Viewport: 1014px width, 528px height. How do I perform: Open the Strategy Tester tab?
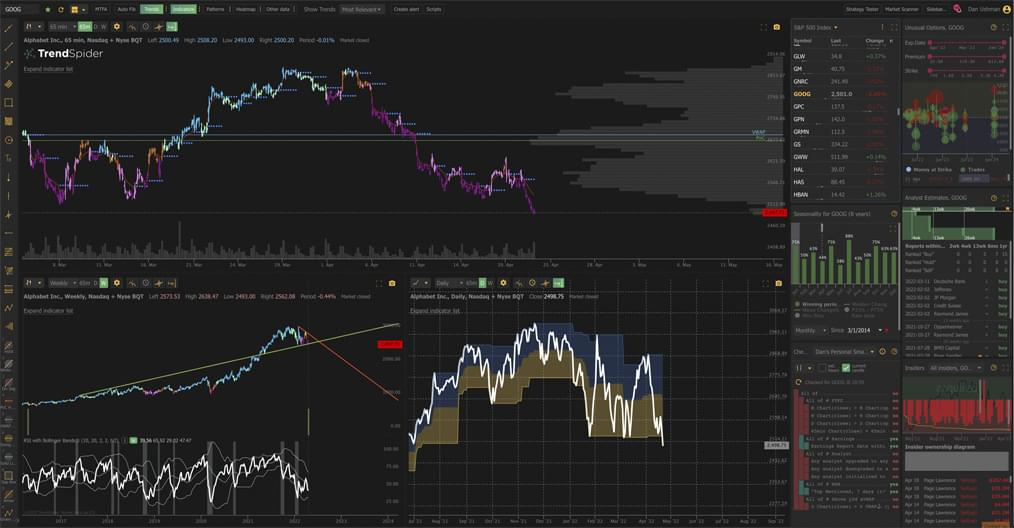pos(863,9)
